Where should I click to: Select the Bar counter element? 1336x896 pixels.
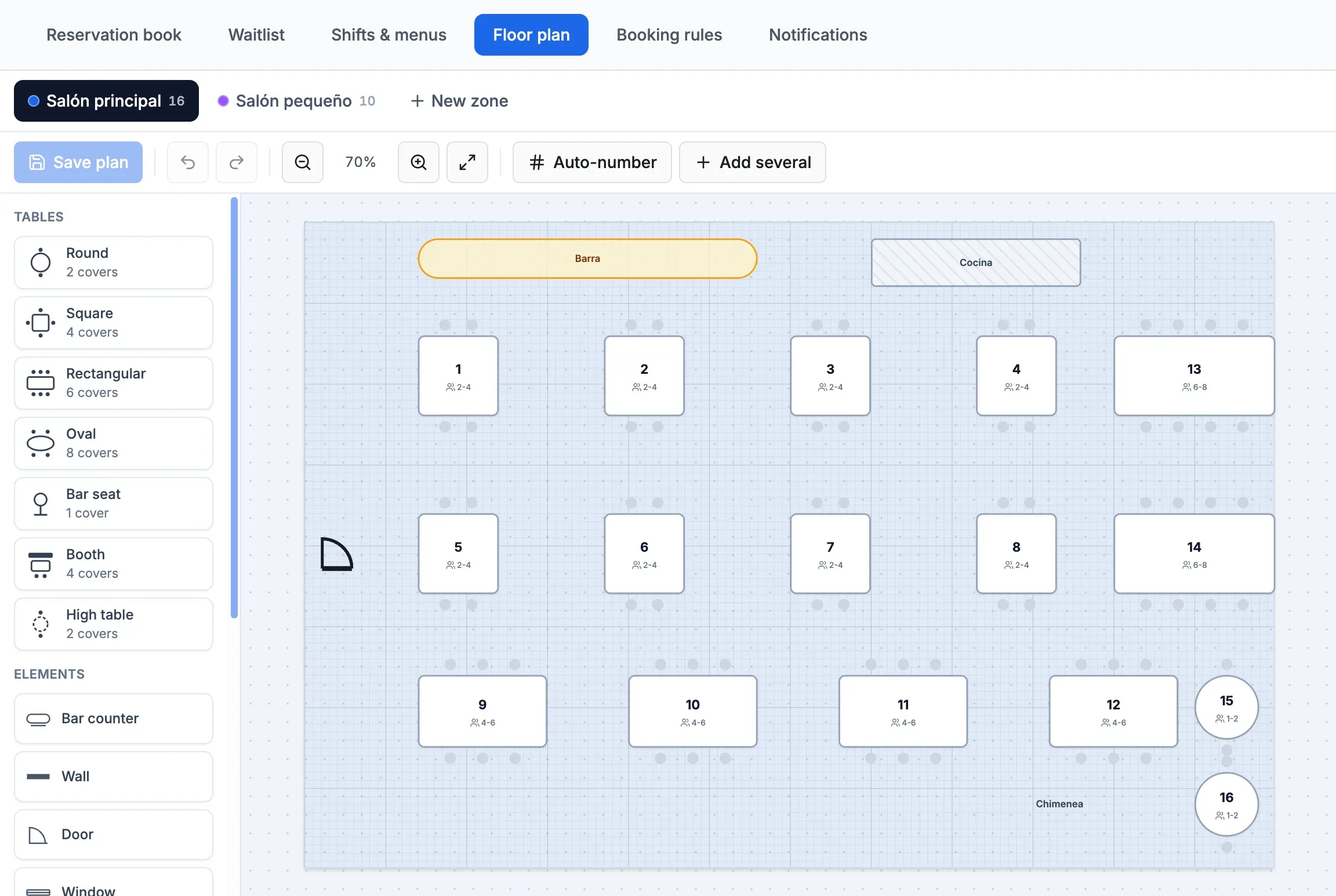[114, 719]
